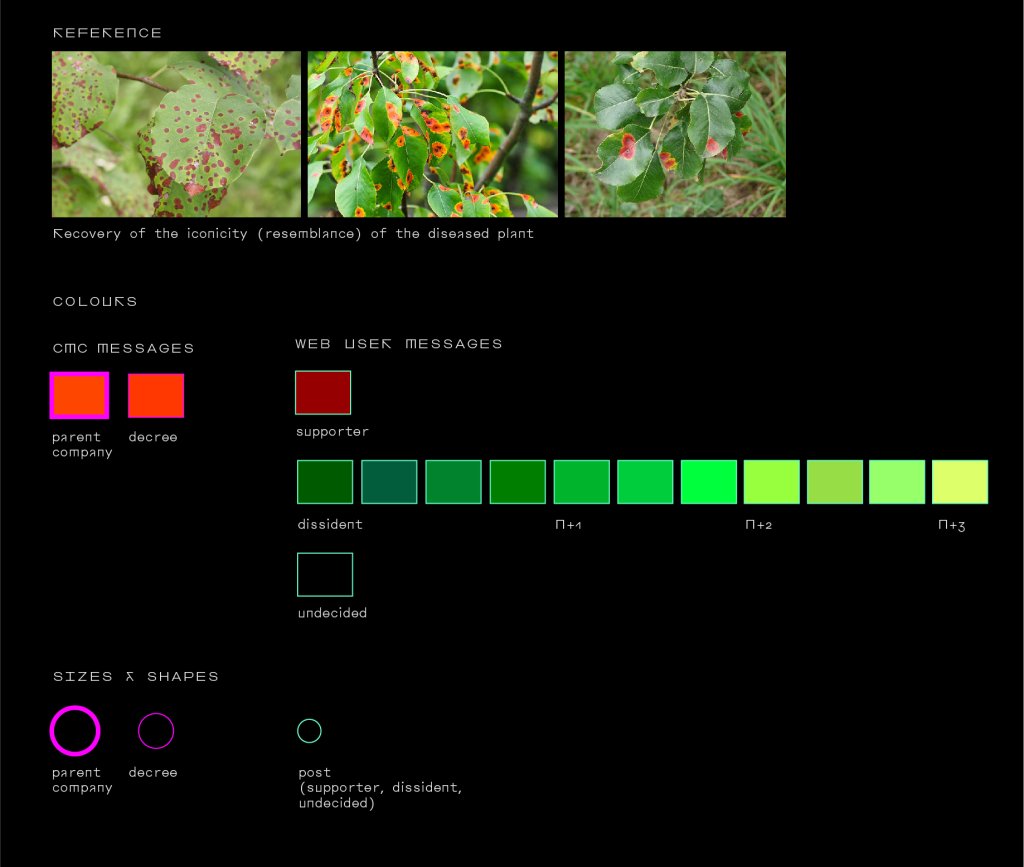1024x867 pixels.
Task: Click the 'Recovery of the iconicity' caption
Action: coord(293,234)
